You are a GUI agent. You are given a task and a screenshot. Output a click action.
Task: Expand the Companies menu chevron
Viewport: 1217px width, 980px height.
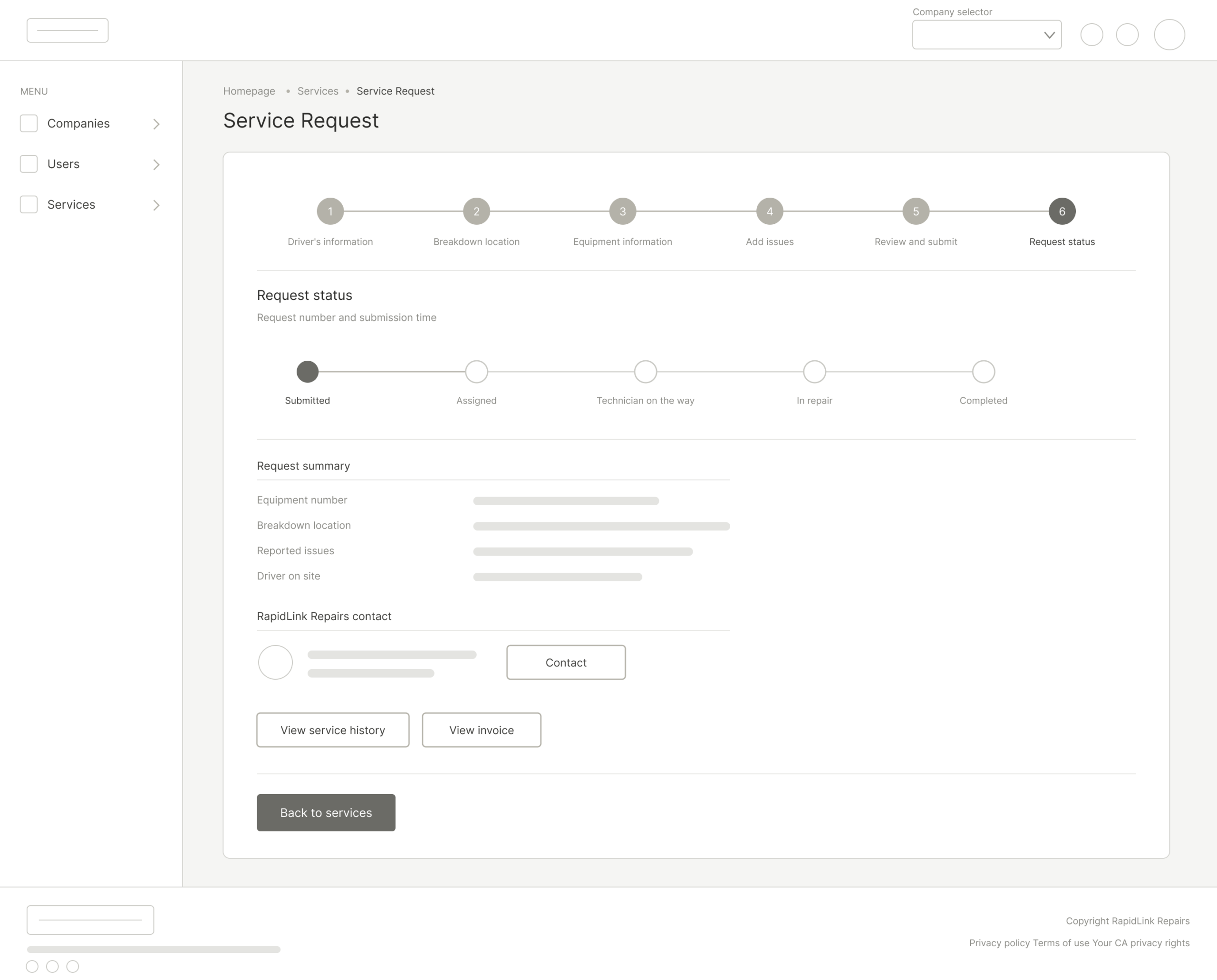(x=156, y=124)
